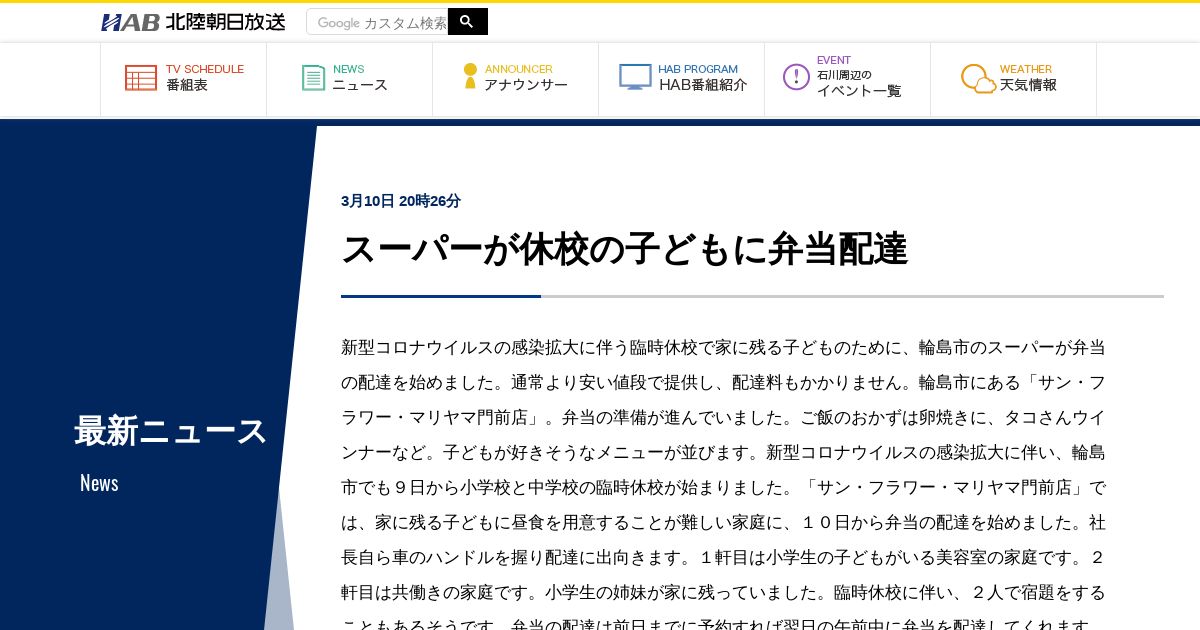
Task: Open the イベント一覧 Event menu
Action: tap(848, 79)
